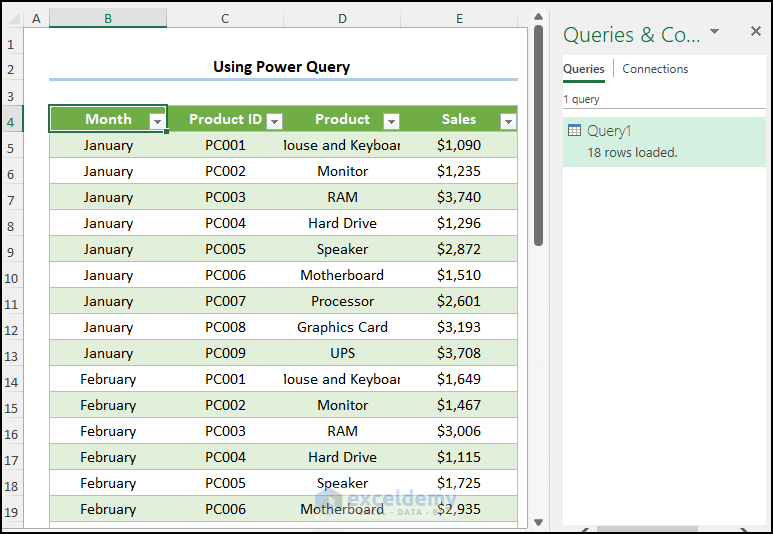This screenshot has height=534, width=773.
Task: Switch to the Queries tab
Action: pyautogui.click(x=584, y=69)
